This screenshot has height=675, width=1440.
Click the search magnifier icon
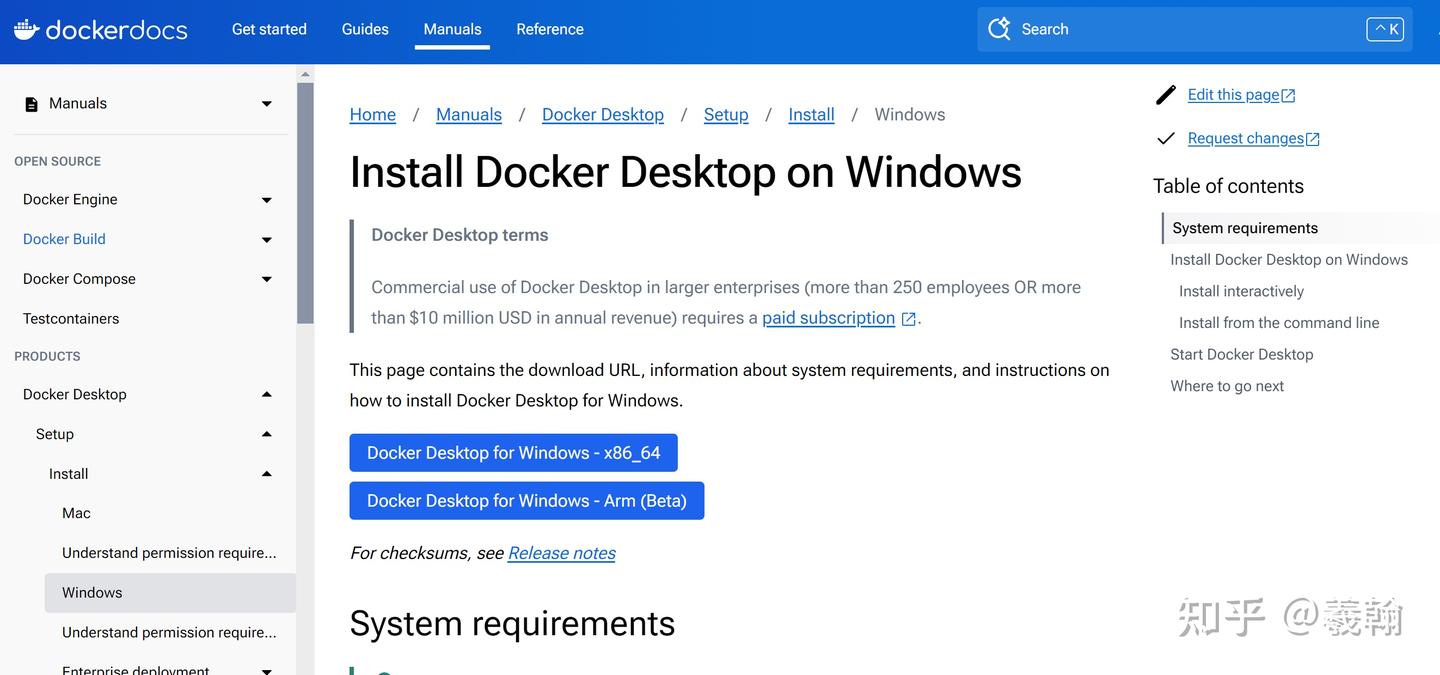[999, 29]
